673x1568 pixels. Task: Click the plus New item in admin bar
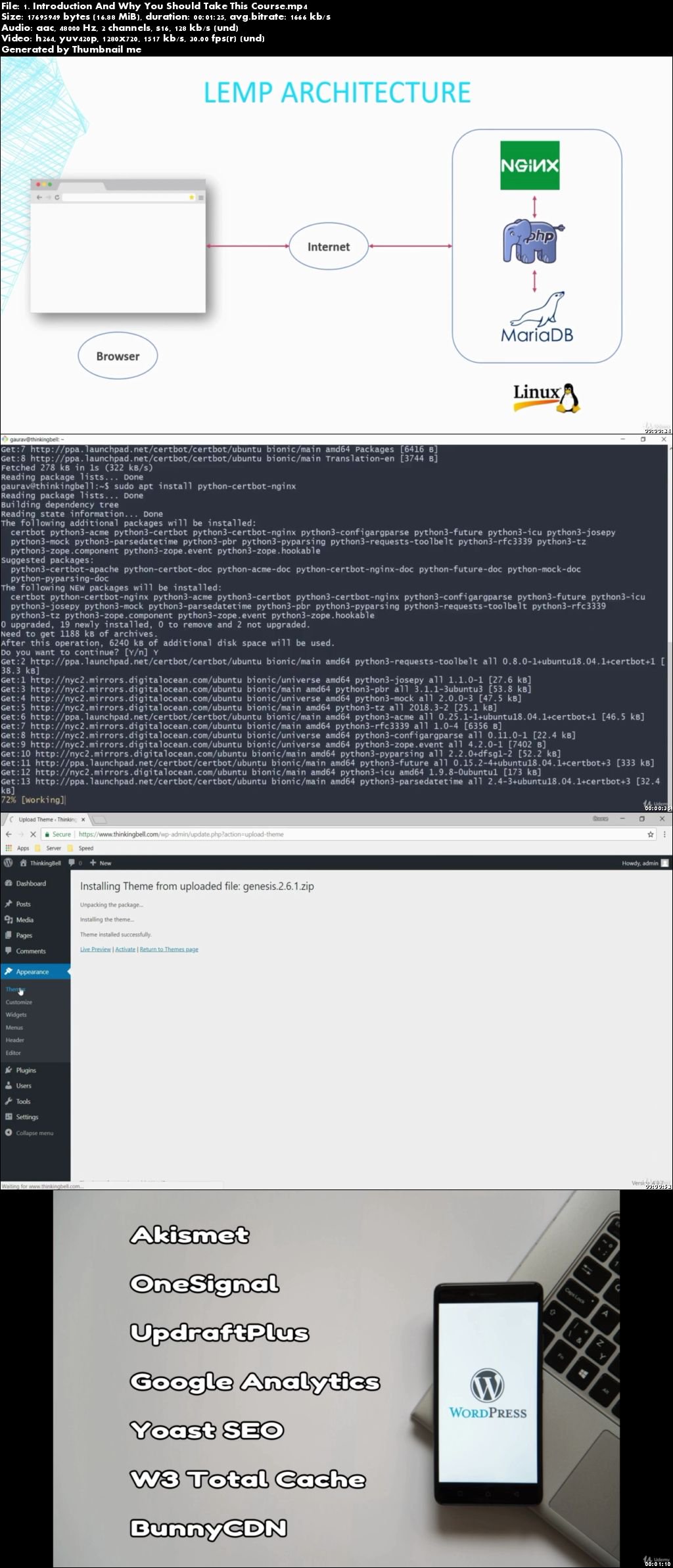pyautogui.click(x=101, y=863)
